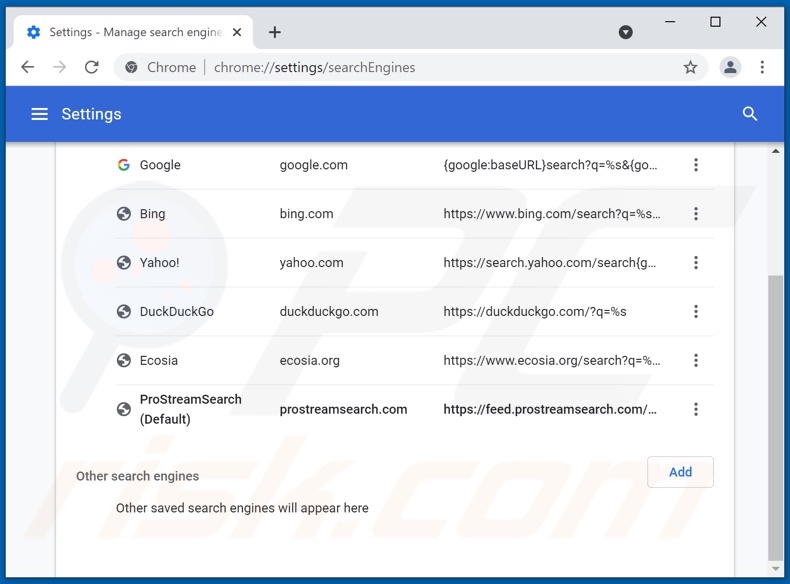
Task: Click the forward navigation arrow
Action: pyautogui.click(x=60, y=67)
